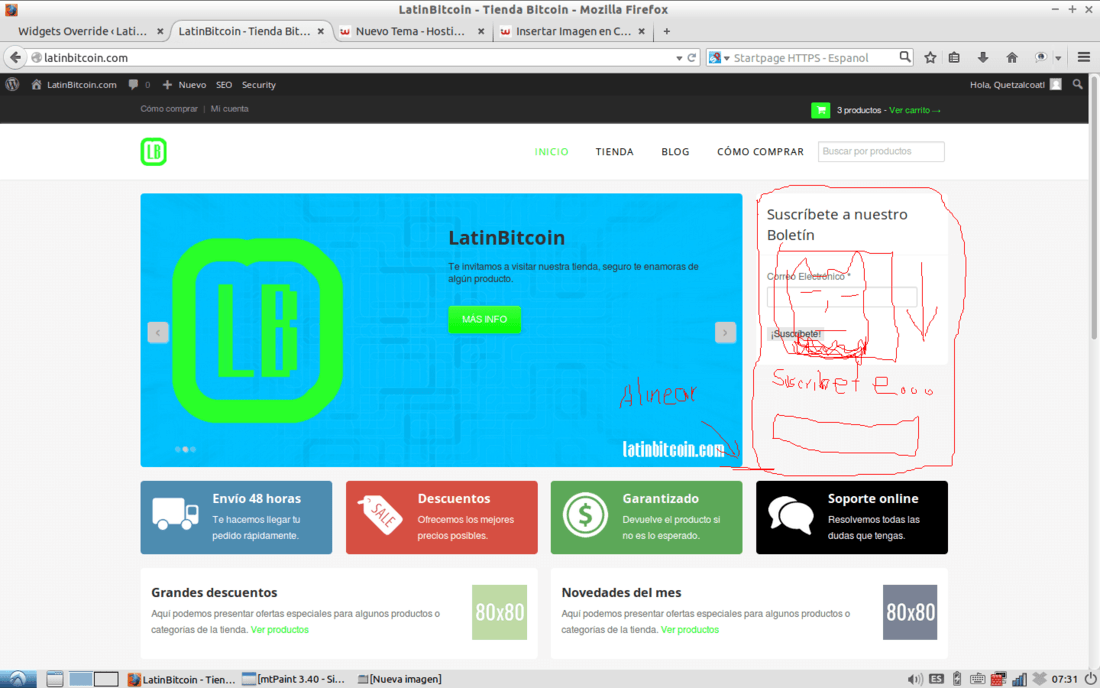Open SEO menu in admin bar
Screen dimensions: 1100x688
click(x=224, y=85)
